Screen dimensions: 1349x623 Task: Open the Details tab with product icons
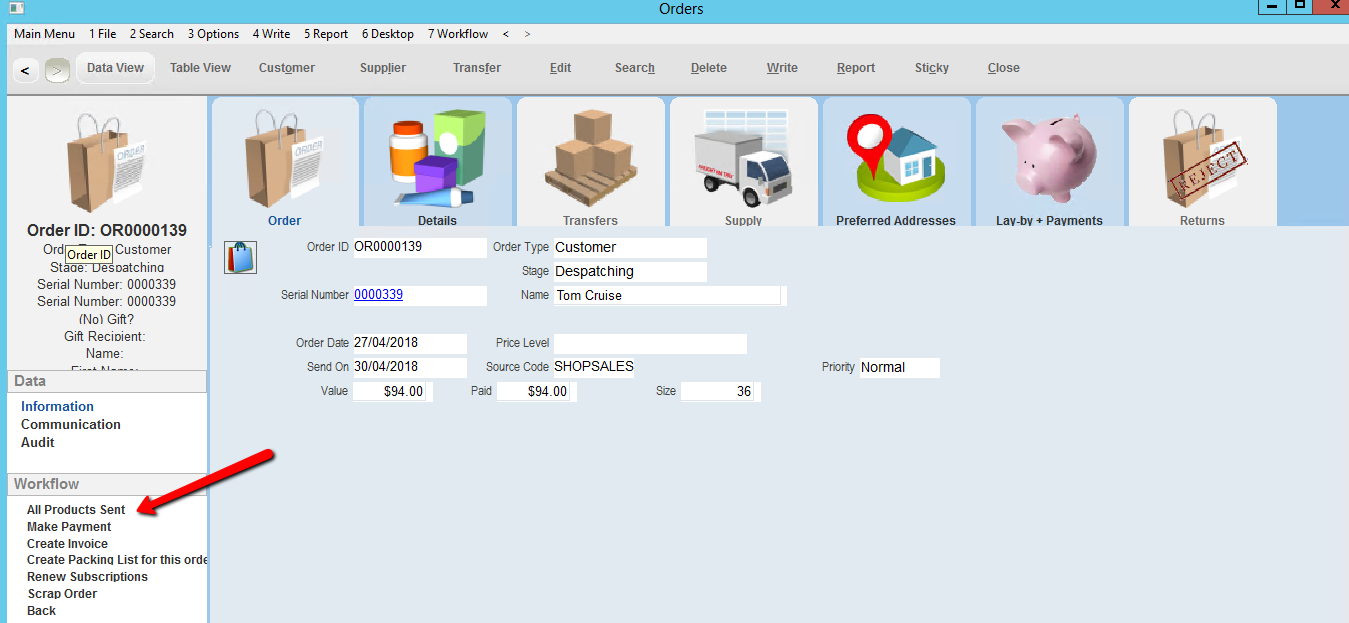[x=437, y=162]
